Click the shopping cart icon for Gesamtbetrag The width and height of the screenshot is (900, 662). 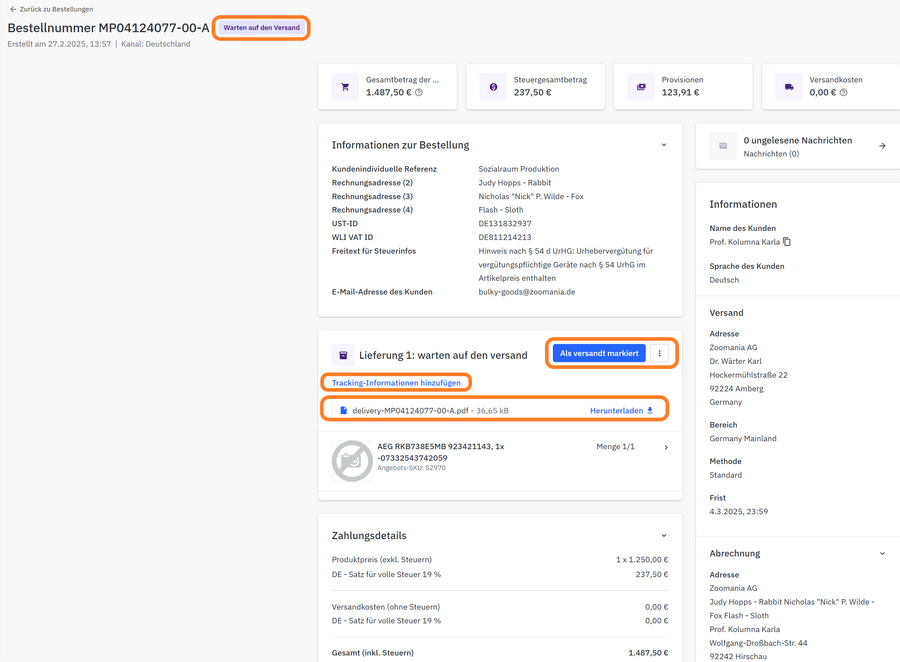(345, 87)
